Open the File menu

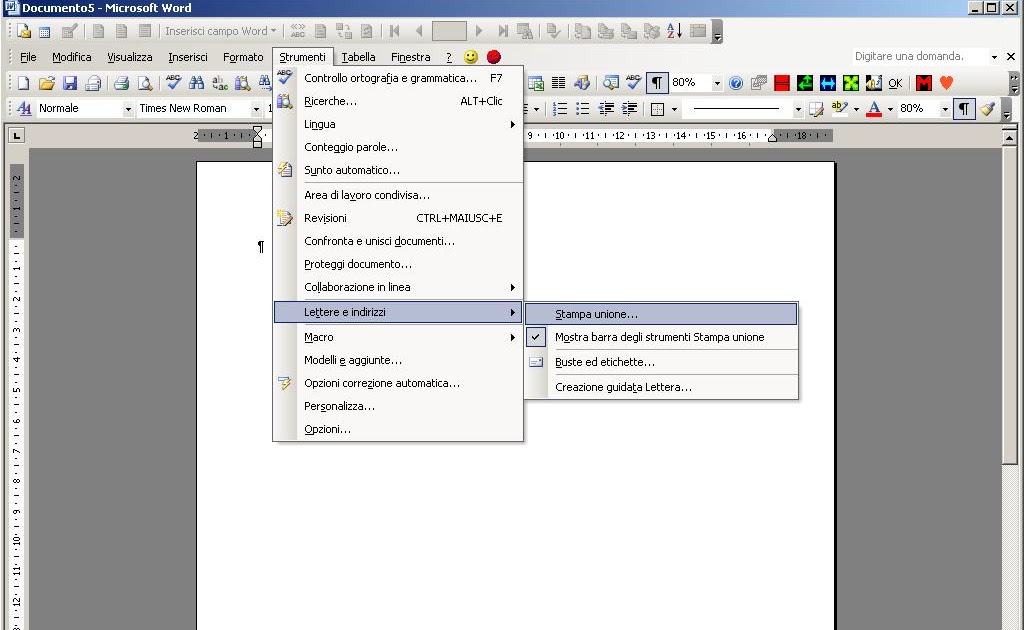point(28,57)
